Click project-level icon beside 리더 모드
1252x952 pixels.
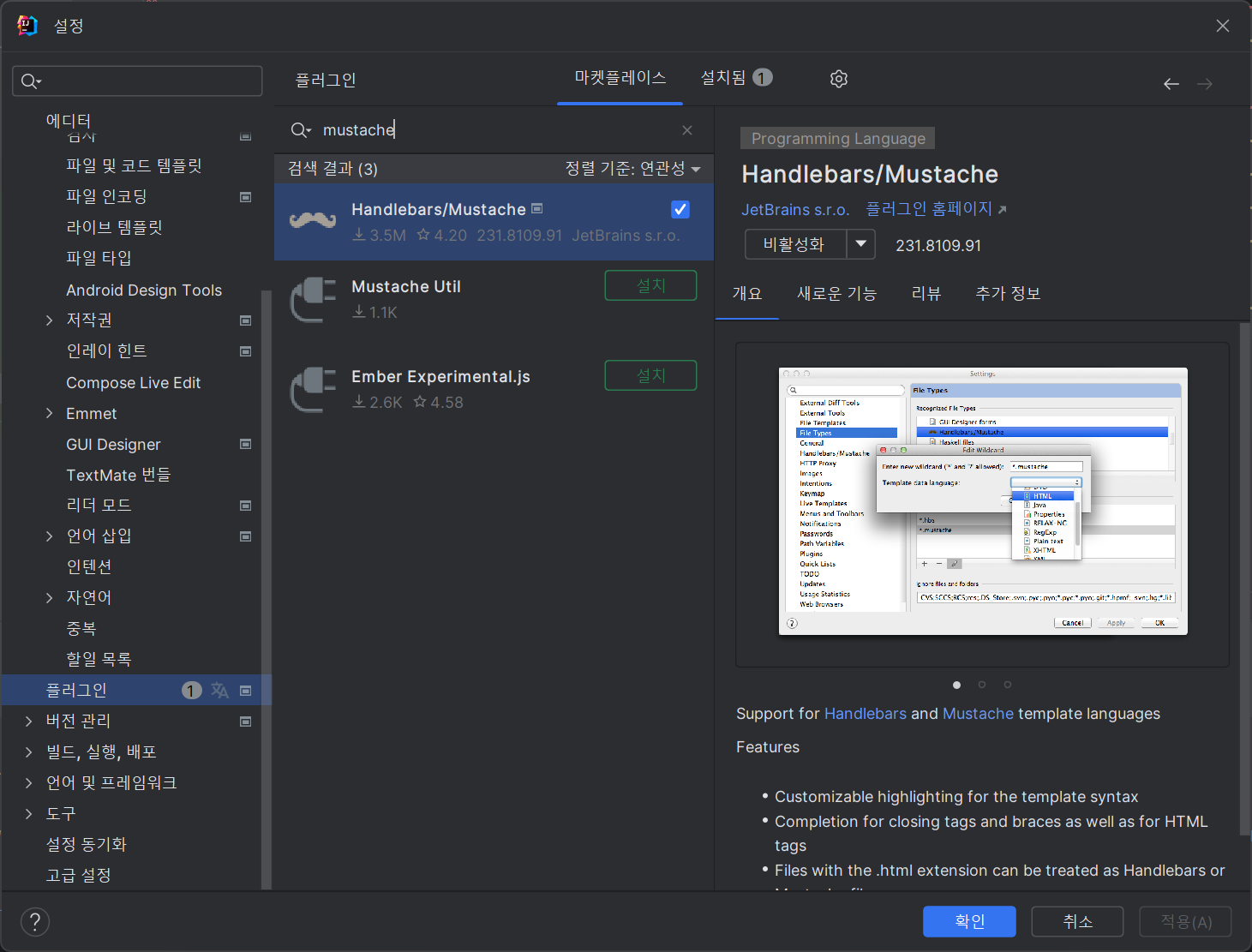pyautogui.click(x=246, y=506)
